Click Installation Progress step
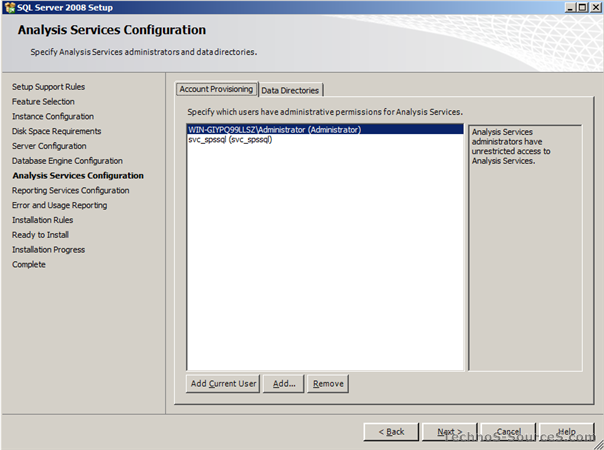The height and width of the screenshot is (450, 604). point(49,250)
